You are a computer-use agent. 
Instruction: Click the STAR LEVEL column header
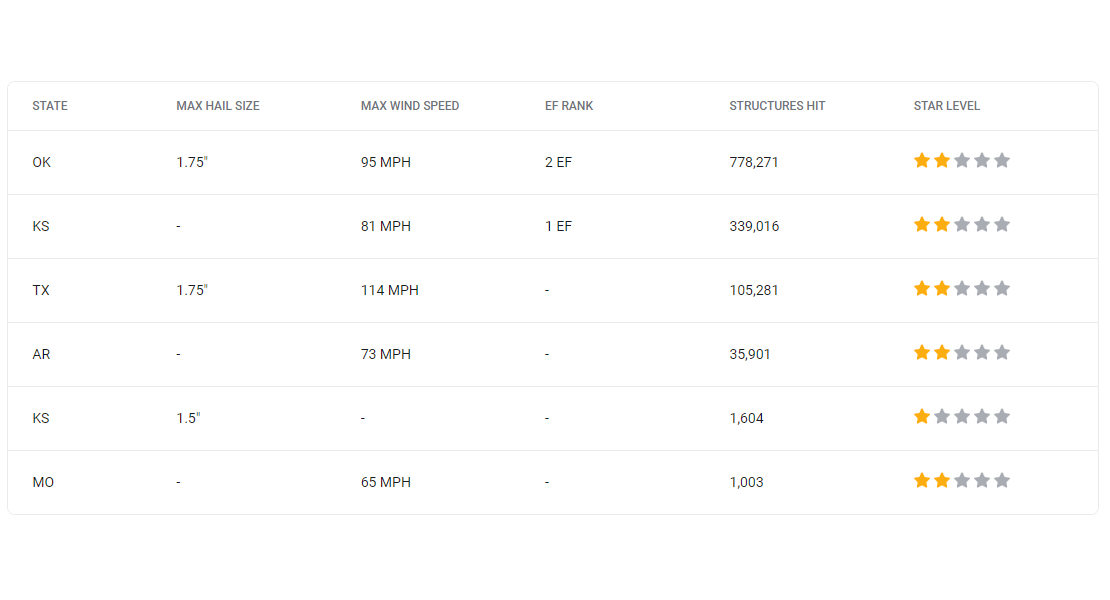pos(947,106)
